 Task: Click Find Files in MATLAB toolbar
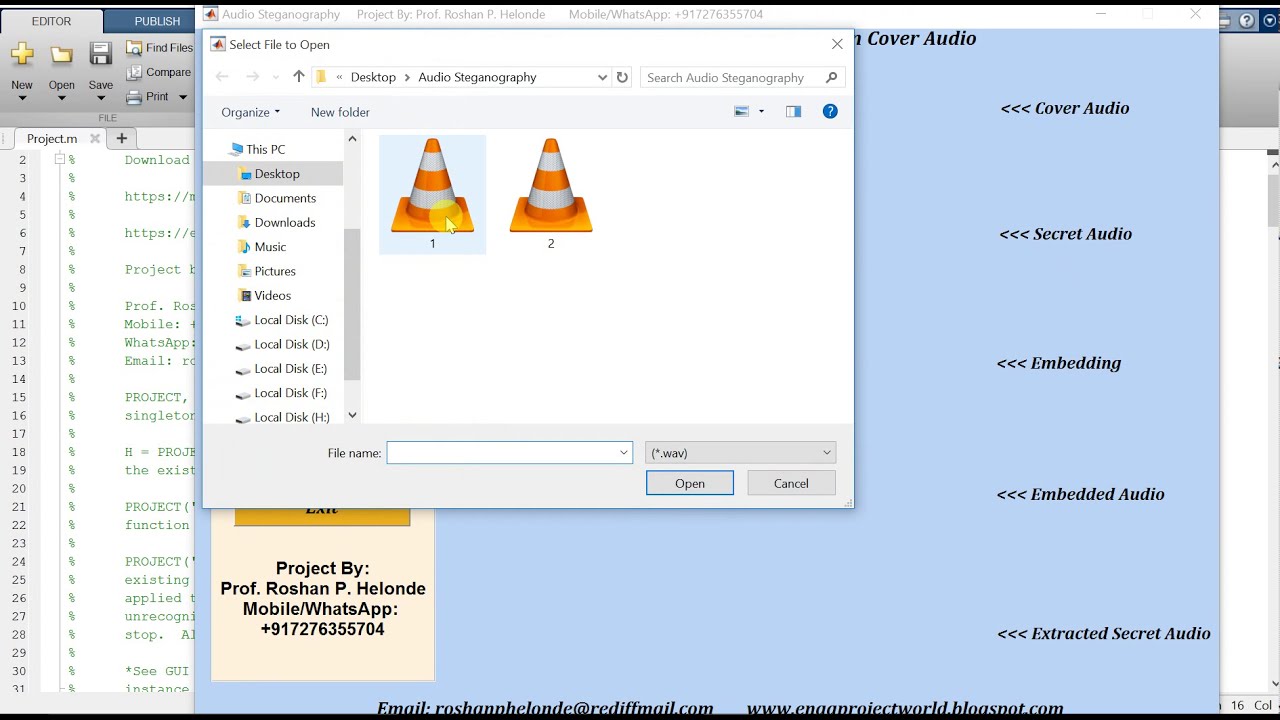click(x=160, y=48)
